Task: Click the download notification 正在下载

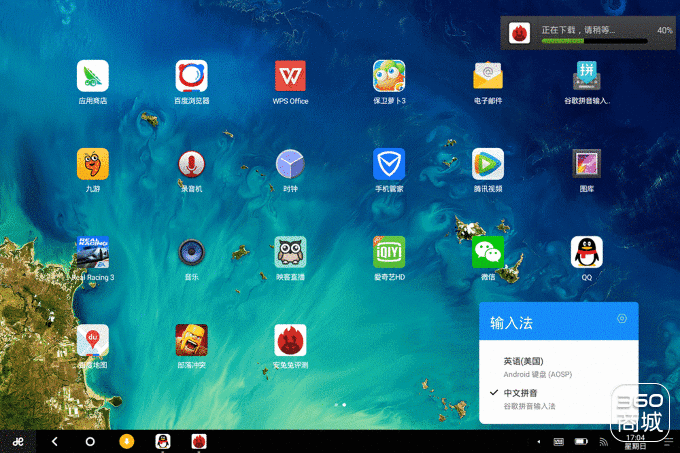Action: 590,33
